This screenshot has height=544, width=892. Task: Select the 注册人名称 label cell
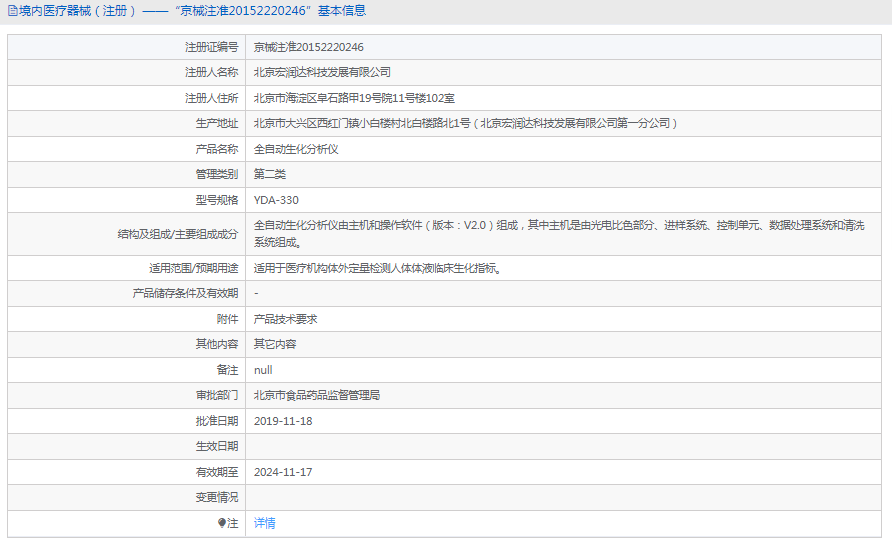(126, 73)
